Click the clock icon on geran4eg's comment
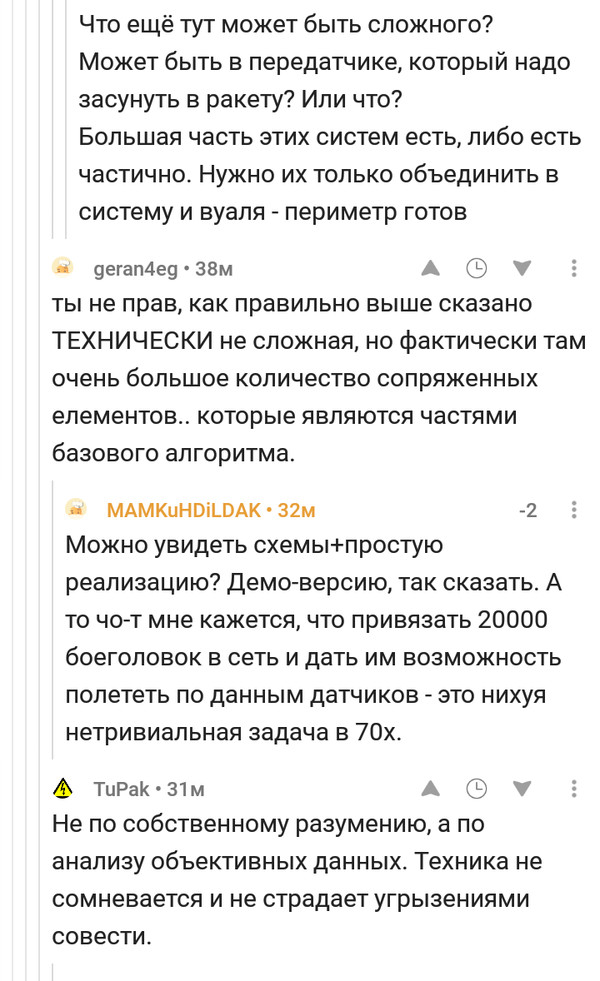Screen dimensions: 600x981 click(x=477, y=268)
